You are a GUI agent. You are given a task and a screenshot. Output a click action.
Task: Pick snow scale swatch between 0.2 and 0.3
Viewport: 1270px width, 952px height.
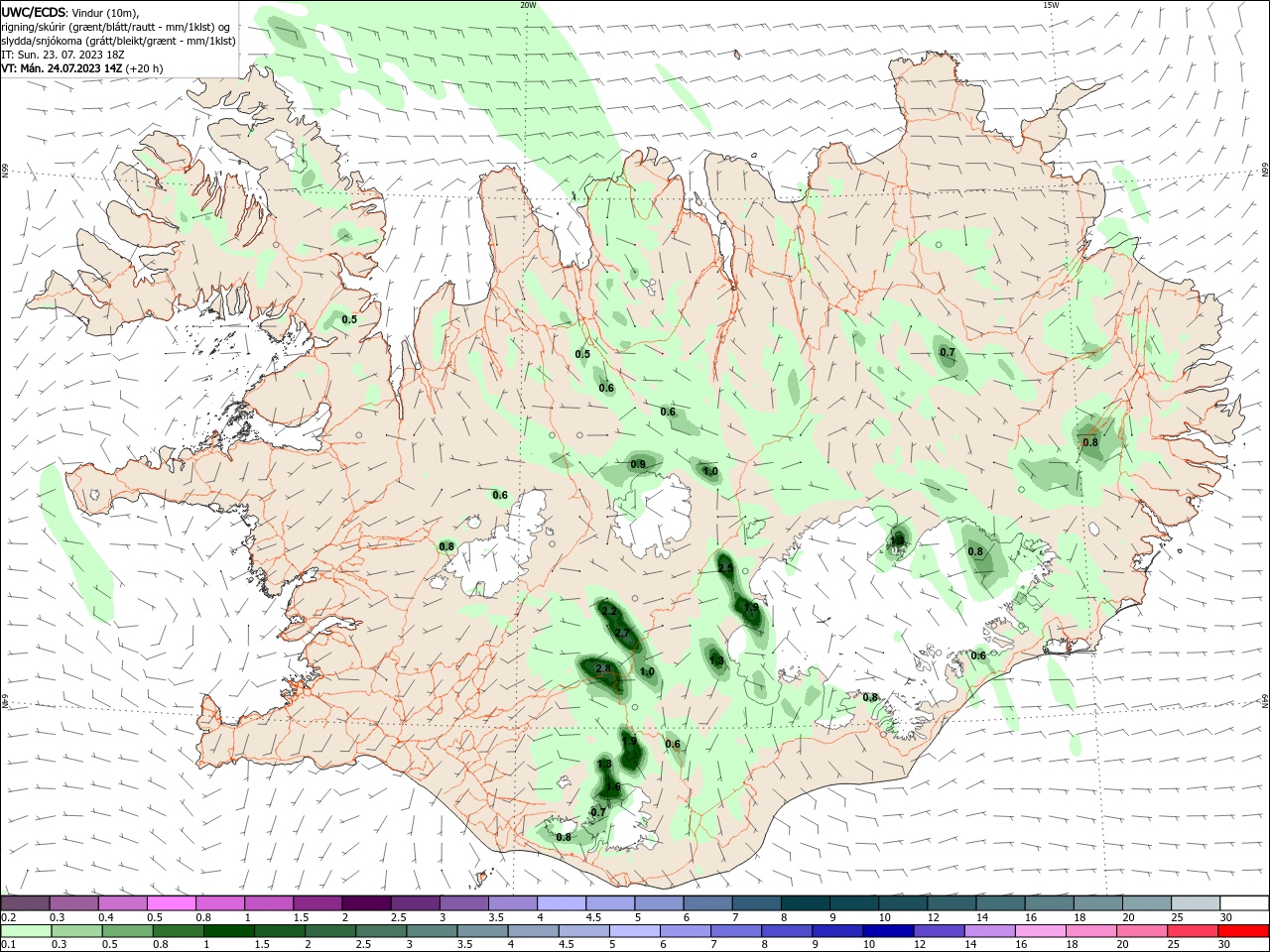[25, 902]
